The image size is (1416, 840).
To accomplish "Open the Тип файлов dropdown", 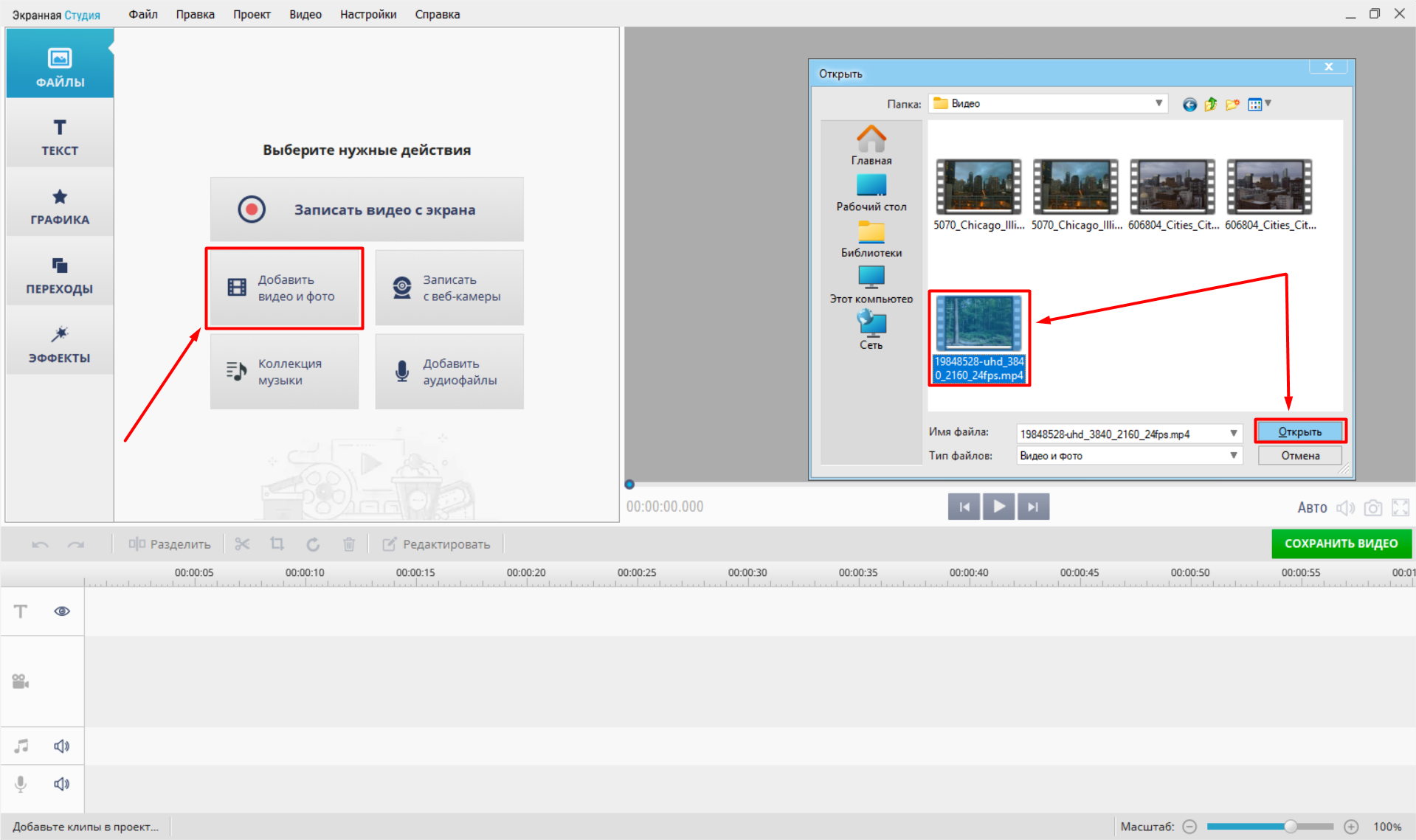I will [x=1233, y=456].
